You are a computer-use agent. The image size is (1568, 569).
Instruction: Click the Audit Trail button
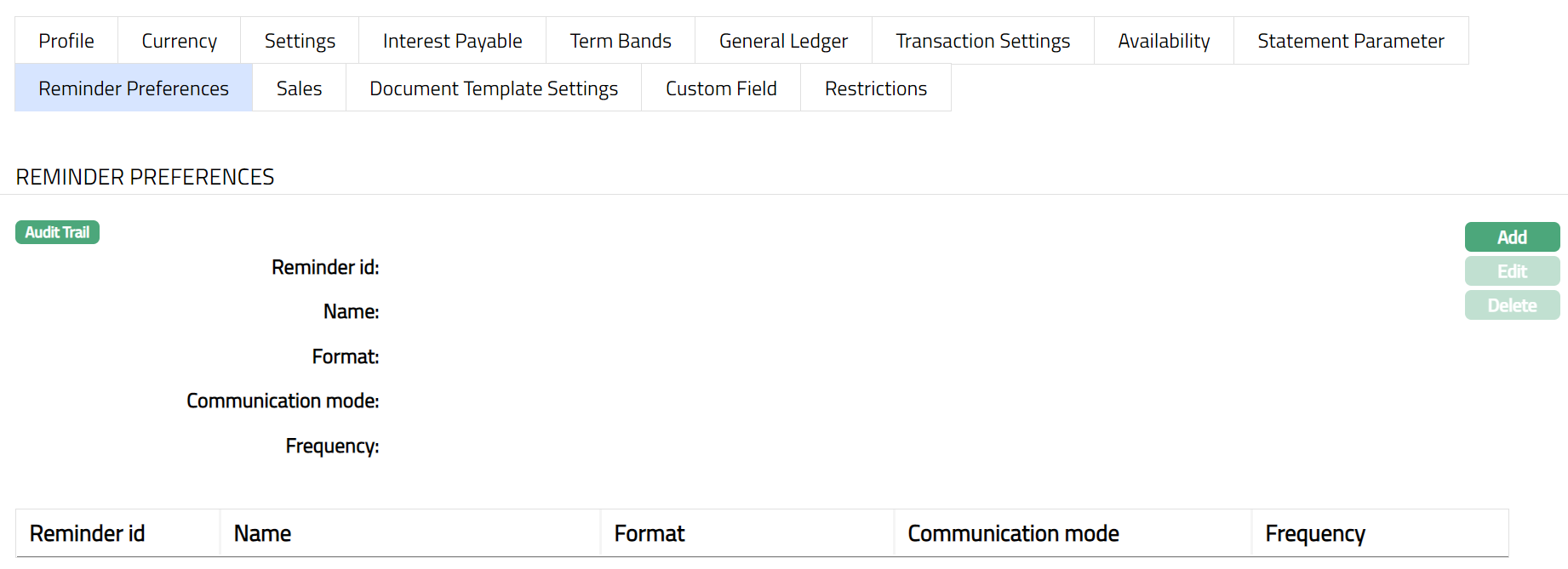click(x=57, y=232)
